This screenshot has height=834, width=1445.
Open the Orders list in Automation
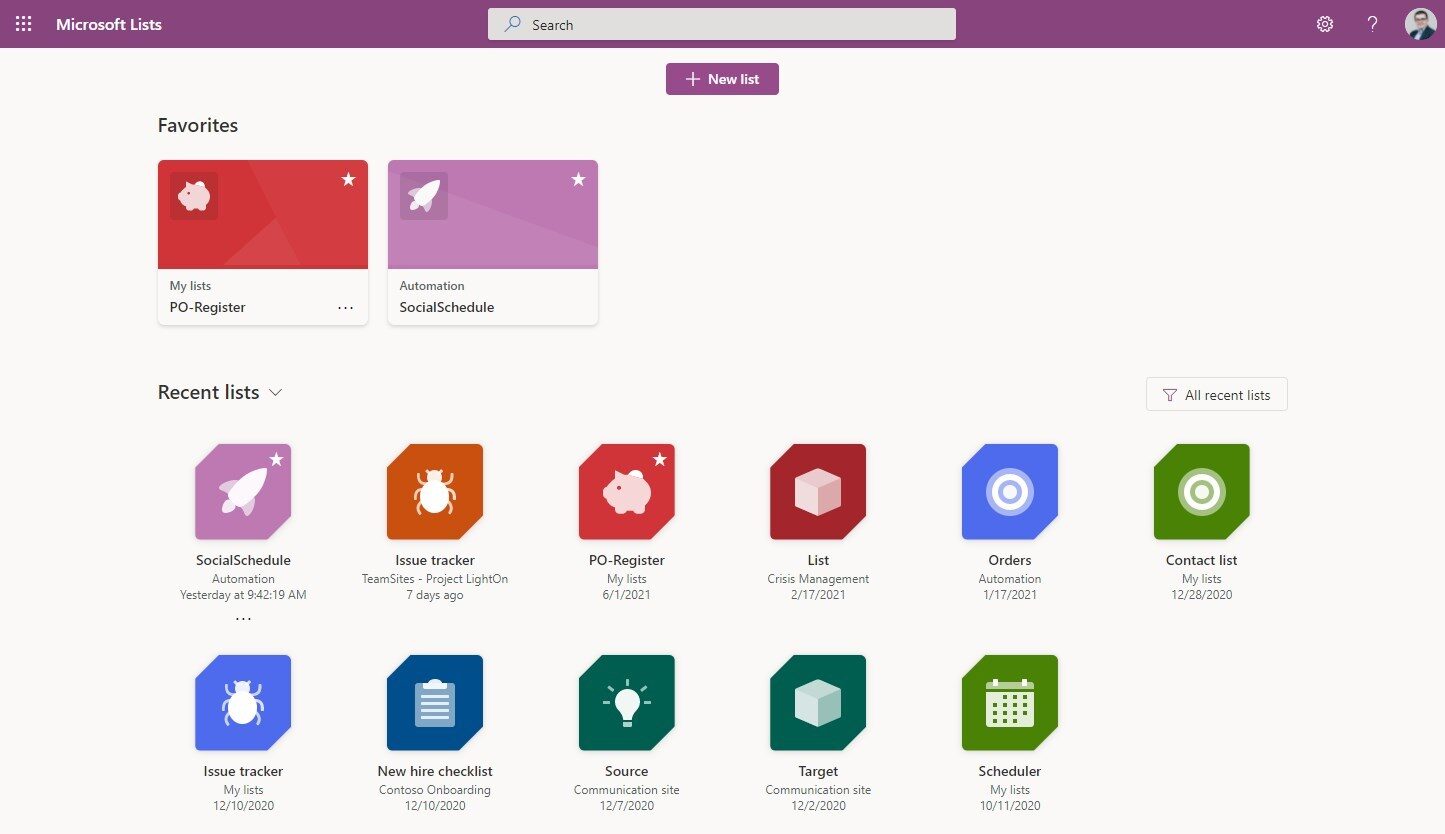[1009, 491]
